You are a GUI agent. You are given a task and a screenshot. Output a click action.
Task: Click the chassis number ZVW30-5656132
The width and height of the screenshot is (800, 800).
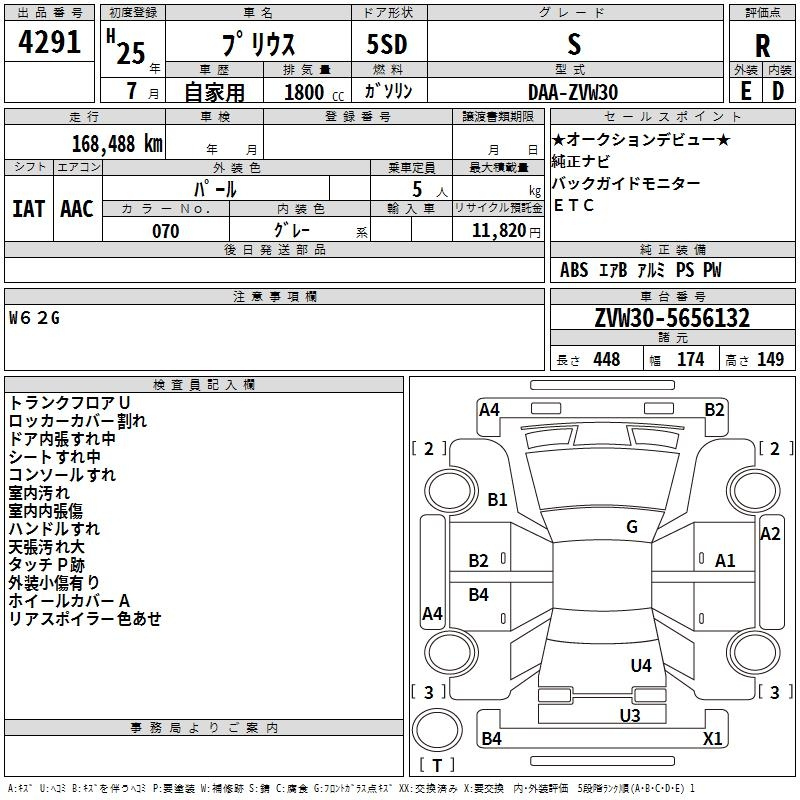672,318
